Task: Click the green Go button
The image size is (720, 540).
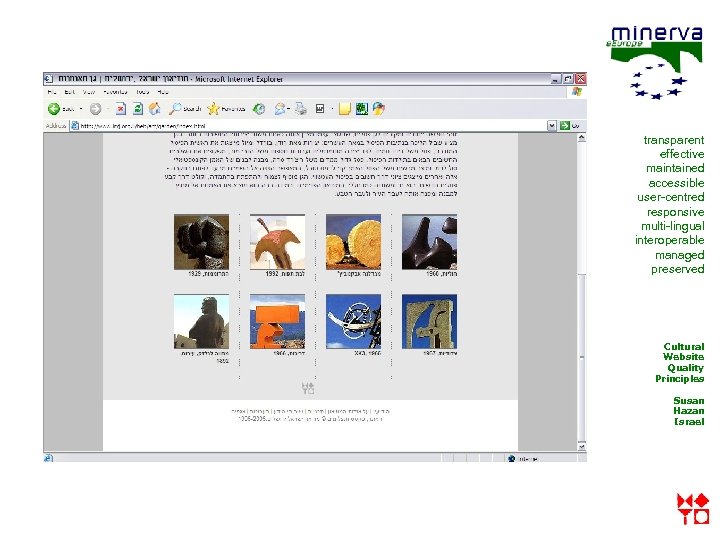Action: pos(569,125)
